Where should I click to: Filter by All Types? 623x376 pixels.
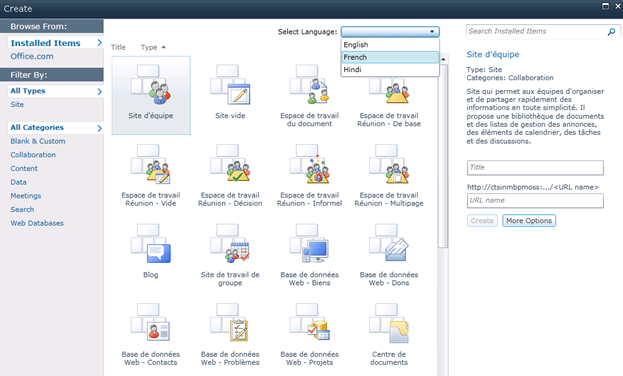55,91
